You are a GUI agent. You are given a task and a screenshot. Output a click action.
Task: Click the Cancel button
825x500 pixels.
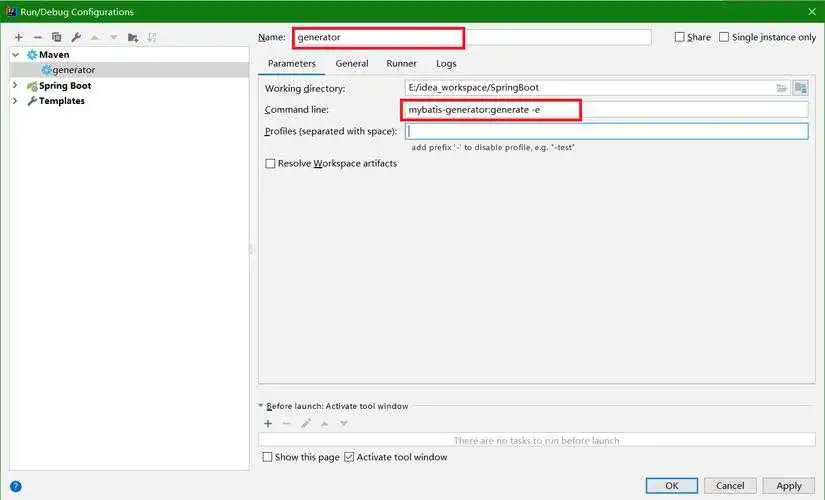tap(730, 485)
